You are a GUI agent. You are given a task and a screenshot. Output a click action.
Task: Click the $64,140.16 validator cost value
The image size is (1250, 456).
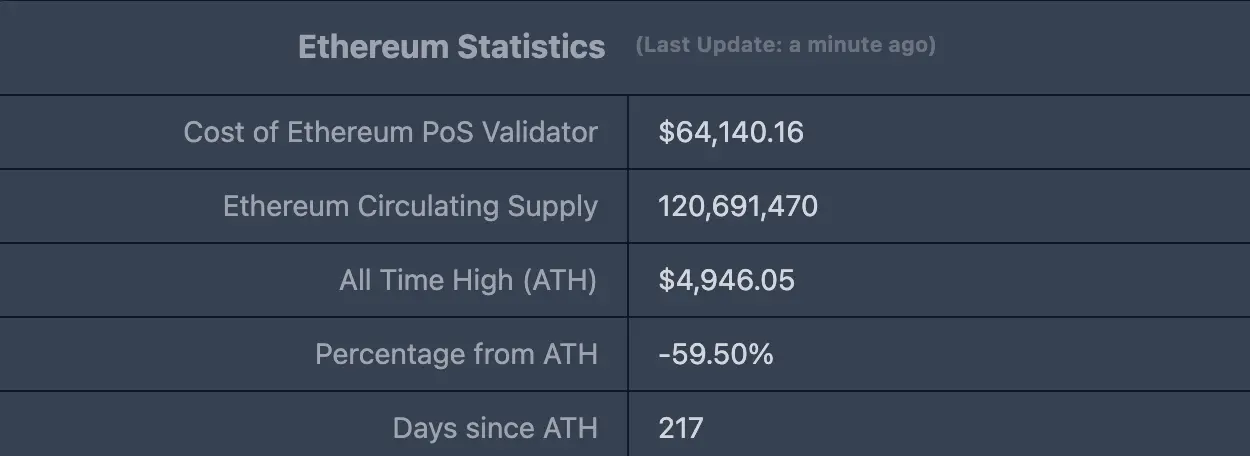coord(730,132)
